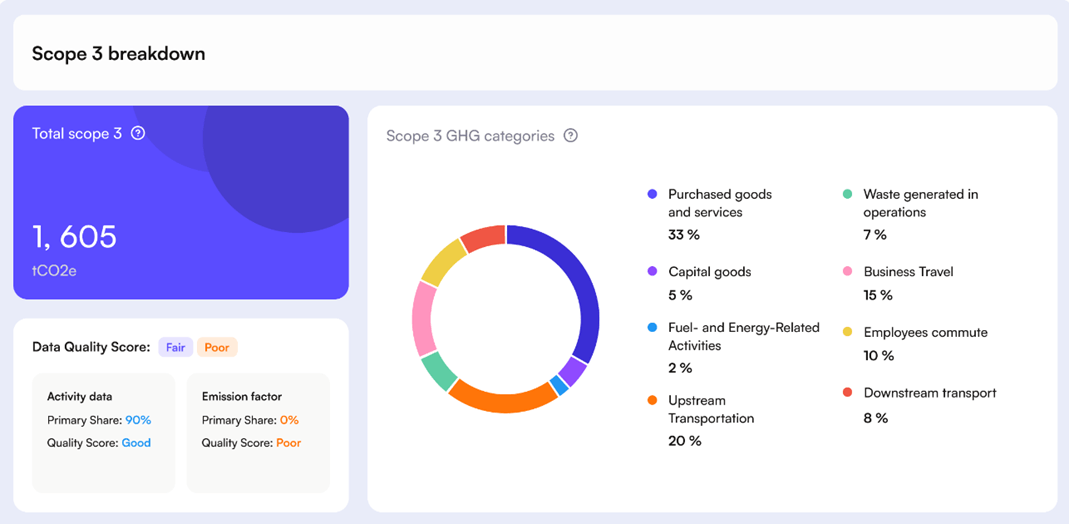The image size is (1069, 524).
Task: Click the blue Fuel- and Energy-Related legend dot
Action: coord(652,327)
